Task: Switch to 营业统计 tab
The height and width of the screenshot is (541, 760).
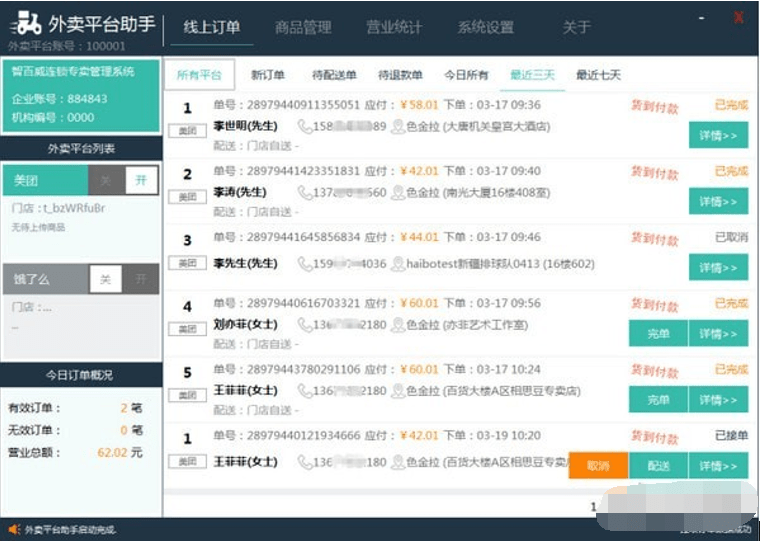Action: [x=394, y=27]
